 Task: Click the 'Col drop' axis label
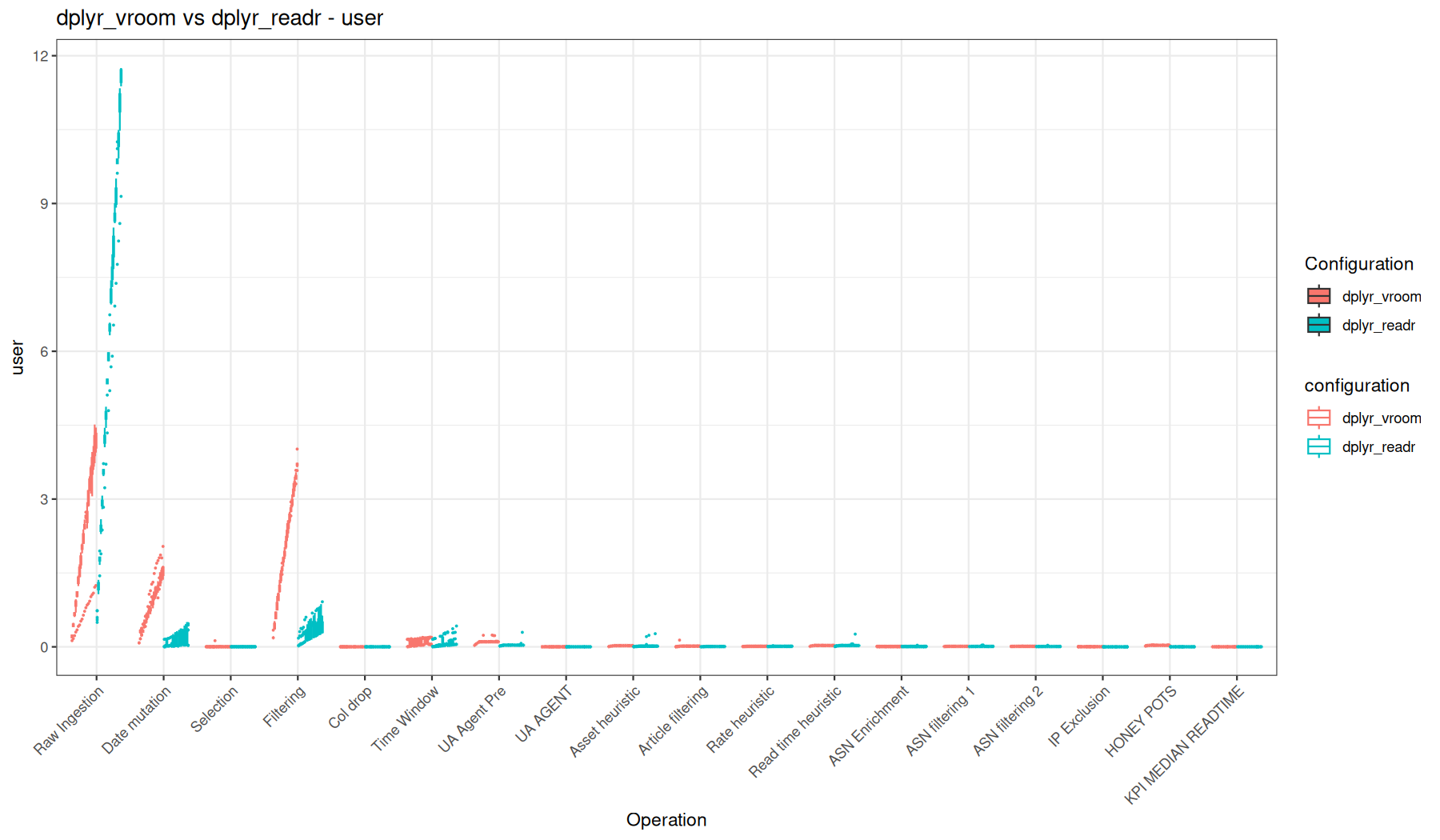tap(350, 708)
